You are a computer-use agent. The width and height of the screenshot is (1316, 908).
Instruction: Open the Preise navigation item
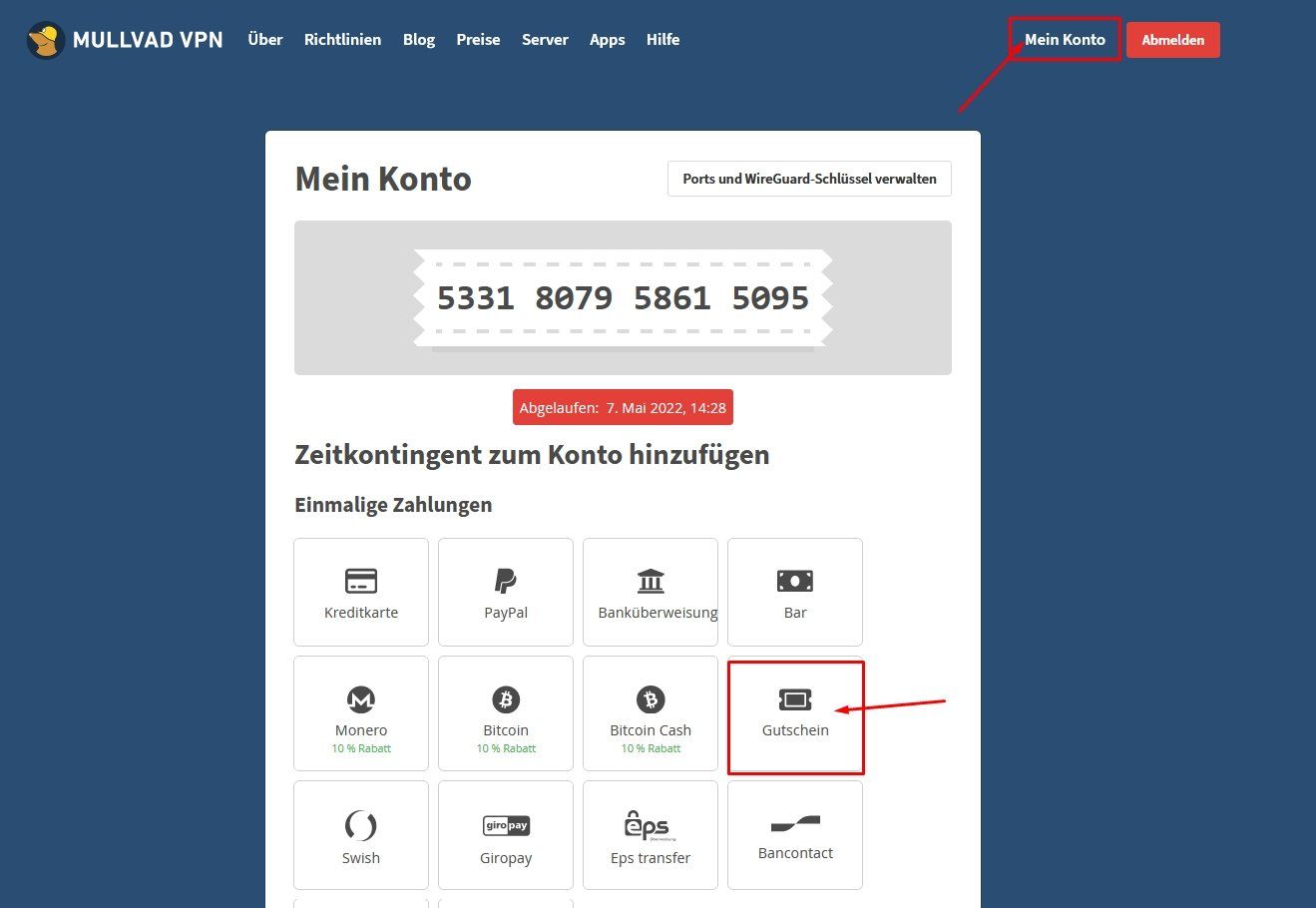pos(478,40)
